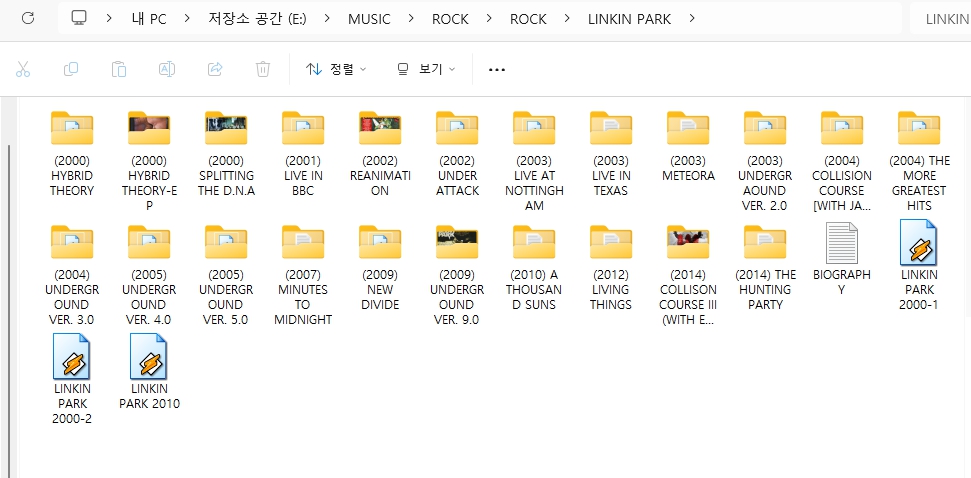971x478 pixels.
Task: Open the three-dots more options menu
Action: pyautogui.click(x=497, y=69)
